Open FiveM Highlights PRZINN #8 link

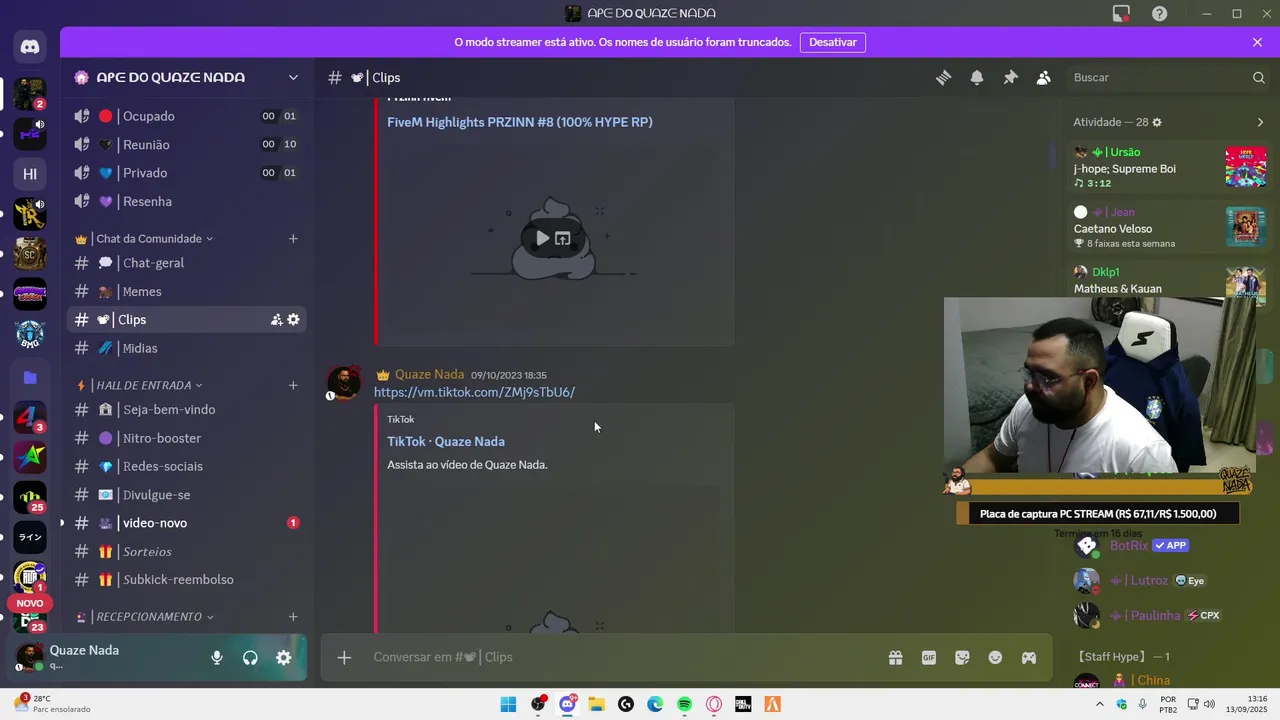point(520,122)
